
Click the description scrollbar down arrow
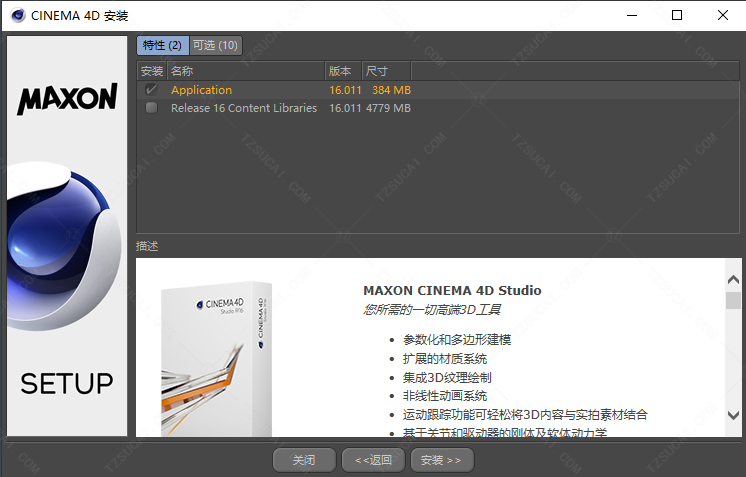click(x=733, y=415)
